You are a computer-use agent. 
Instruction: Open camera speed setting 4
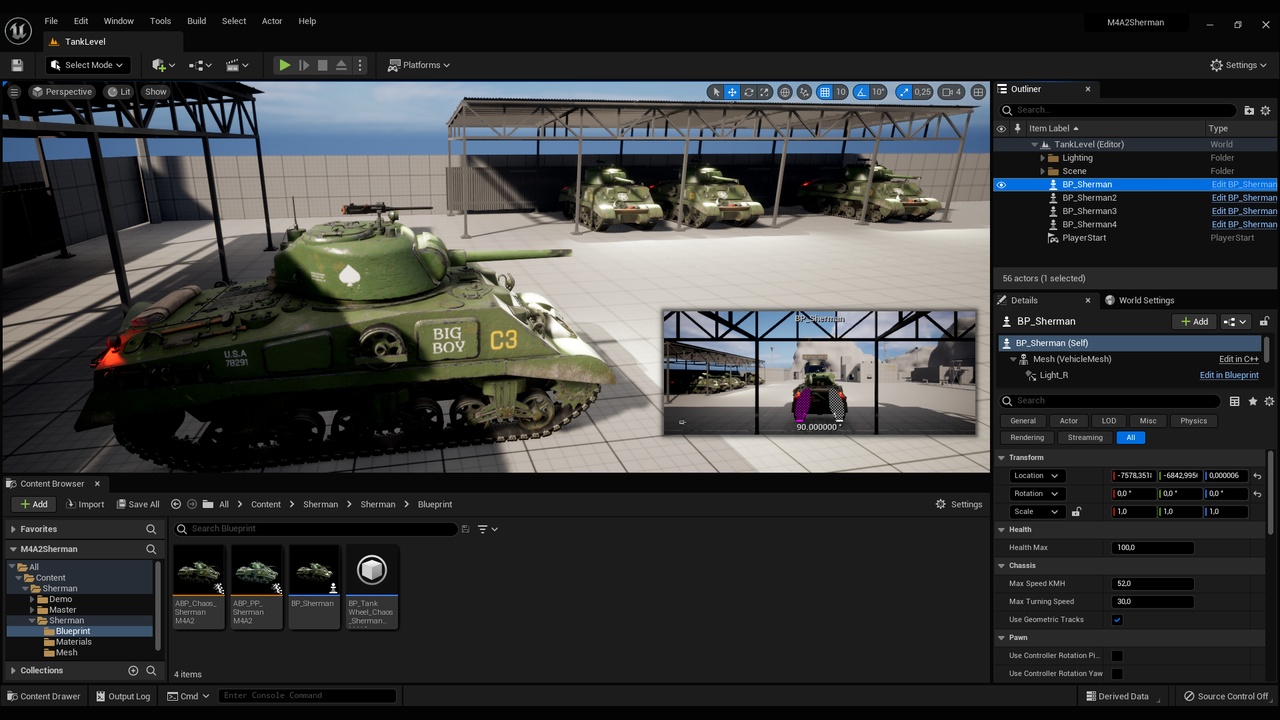point(952,92)
